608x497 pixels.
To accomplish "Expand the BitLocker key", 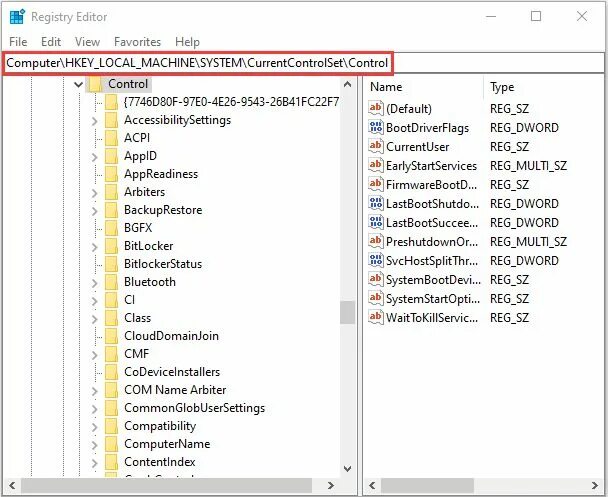I will [x=95, y=247].
